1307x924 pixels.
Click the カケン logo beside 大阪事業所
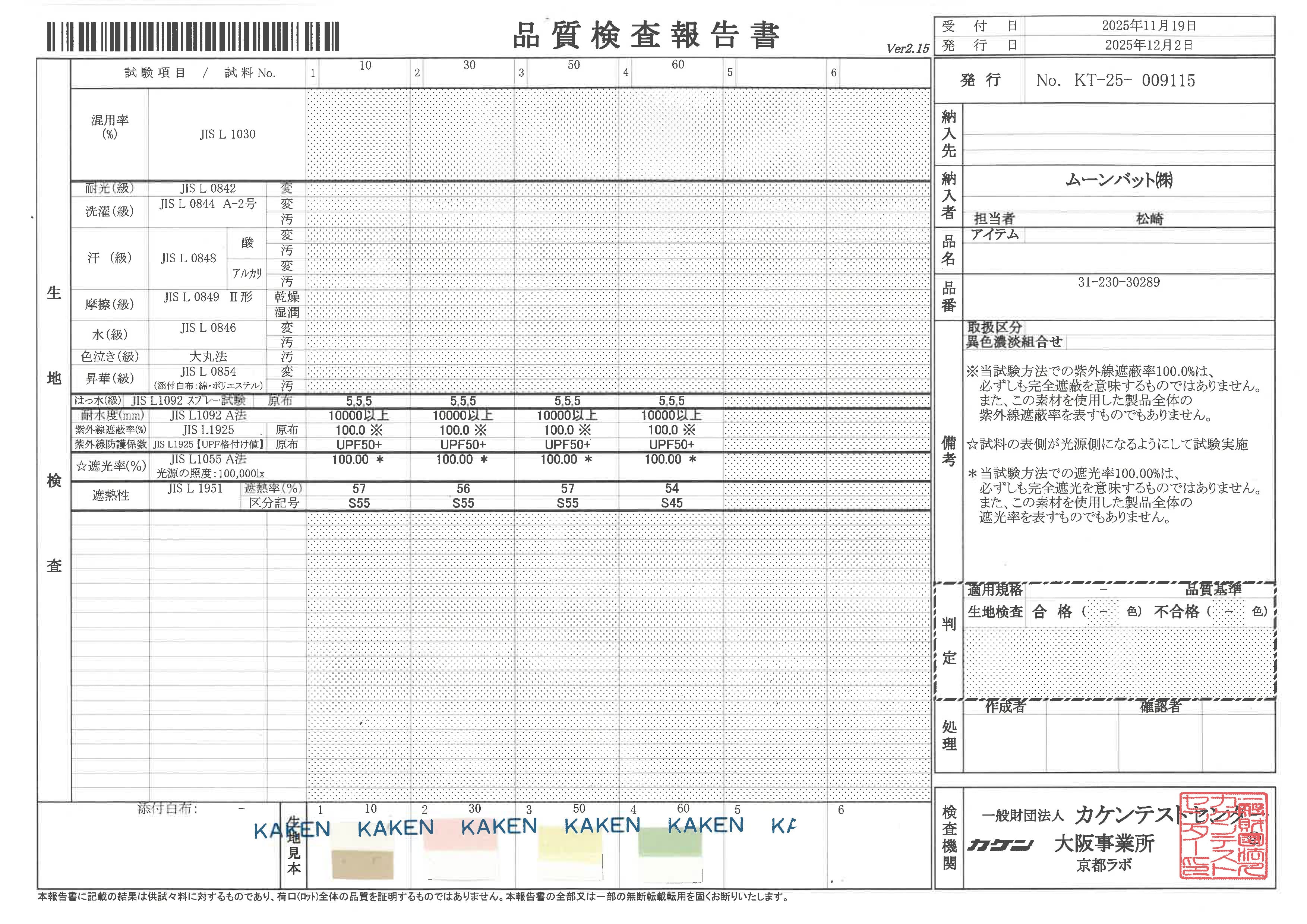click(1000, 845)
